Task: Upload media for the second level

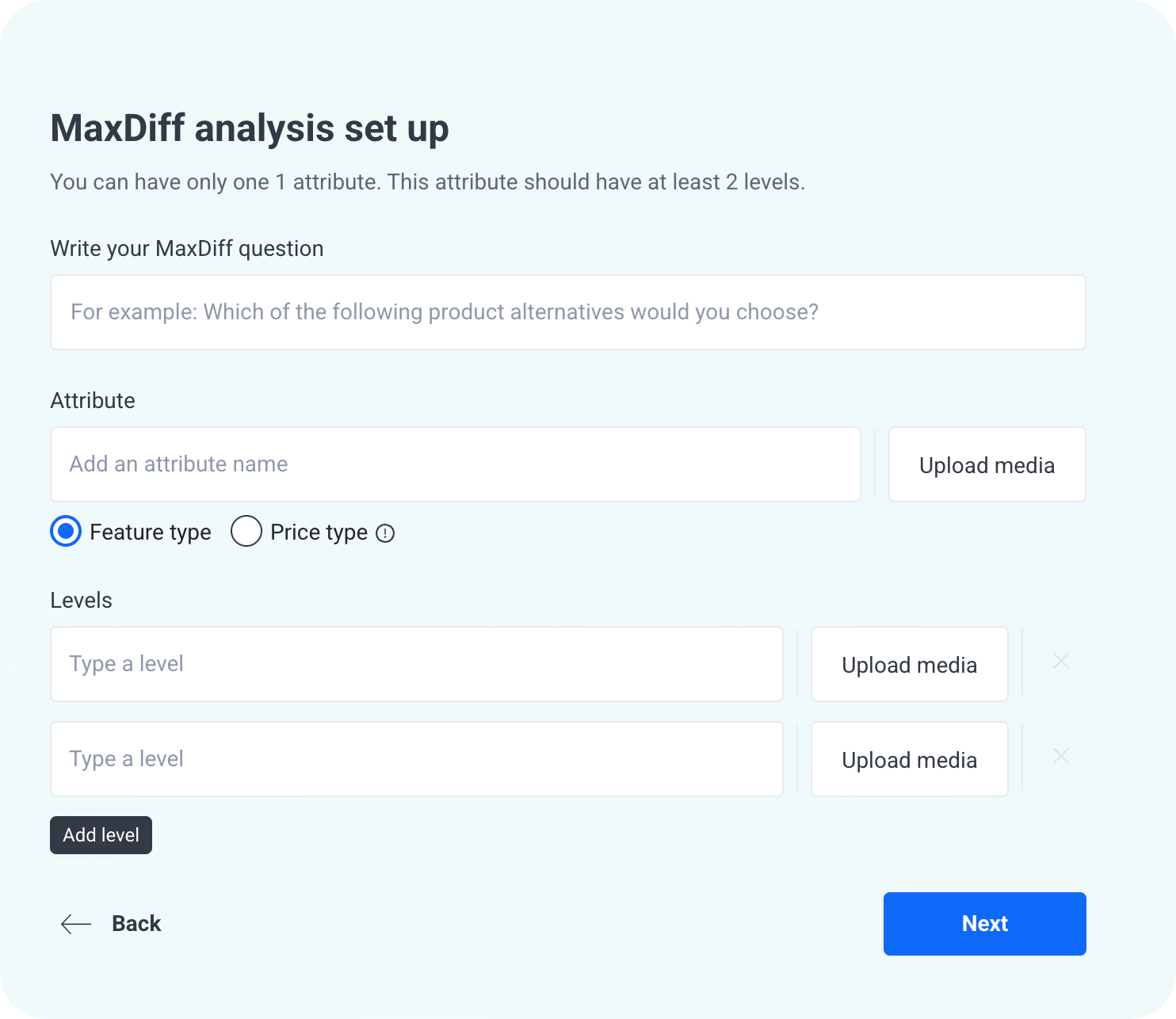Action: [x=909, y=759]
